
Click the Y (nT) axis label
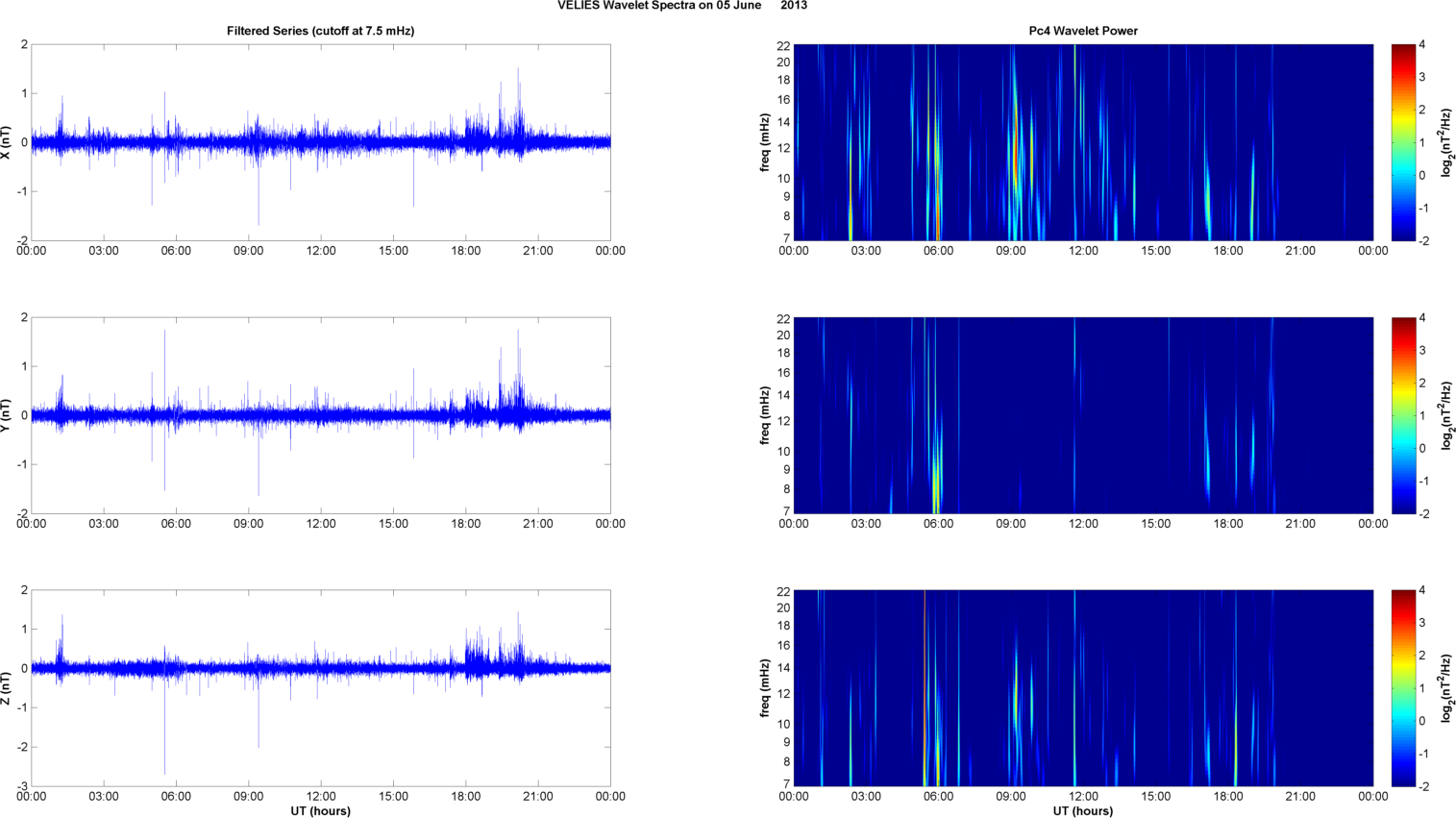click(7, 415)
